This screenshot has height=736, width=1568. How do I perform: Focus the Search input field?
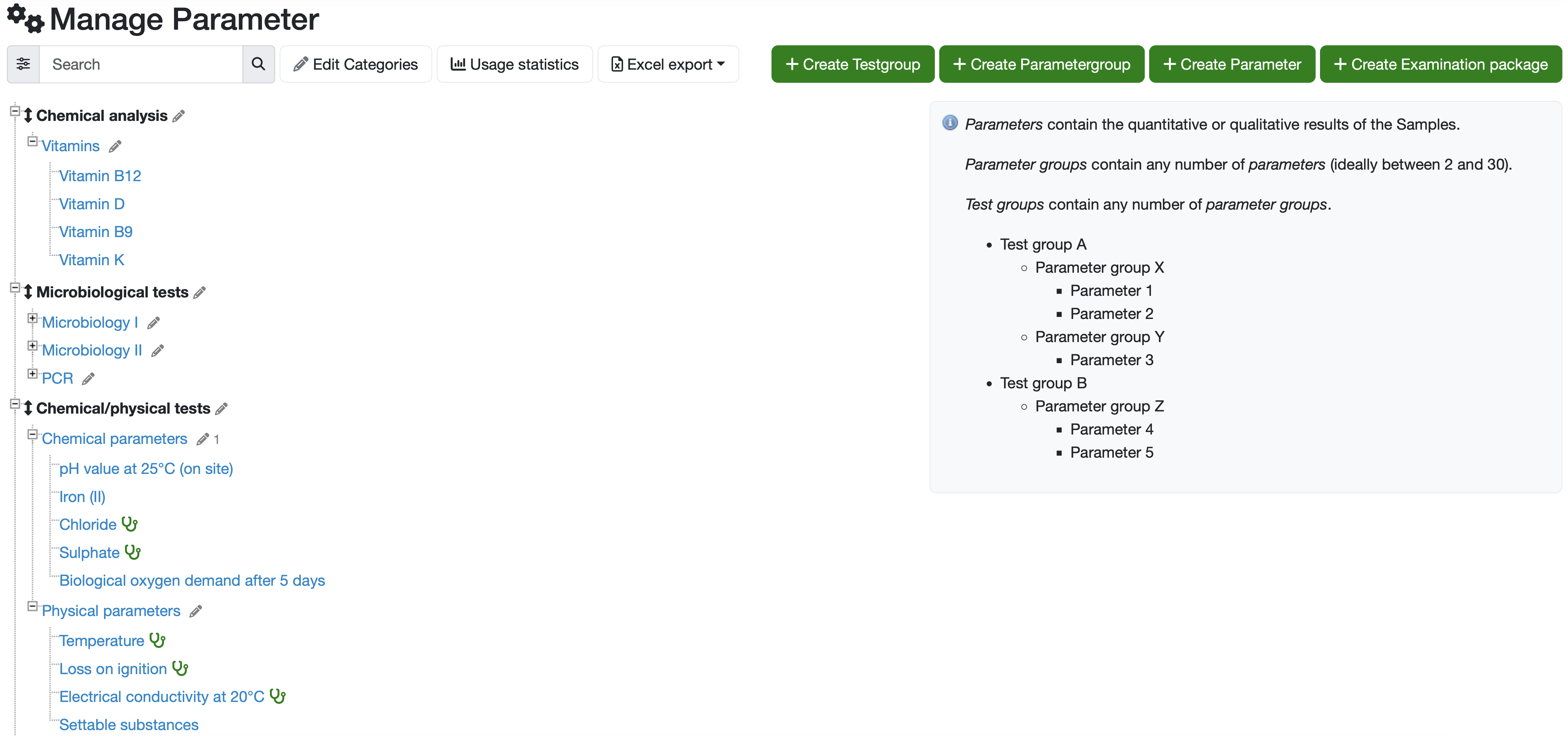[x=141, y=64]
